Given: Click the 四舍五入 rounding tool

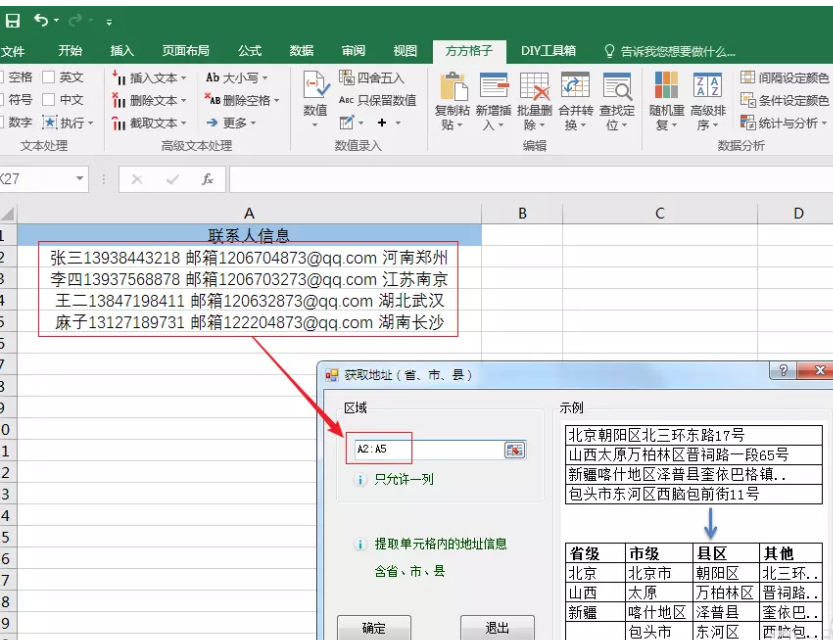Looking at the screenshot, I should click(x=372, y=78).
